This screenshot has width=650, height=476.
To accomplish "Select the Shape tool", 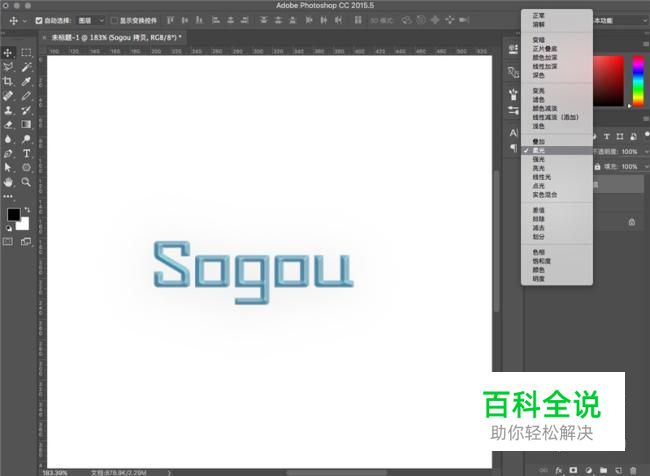I will 26,168.
